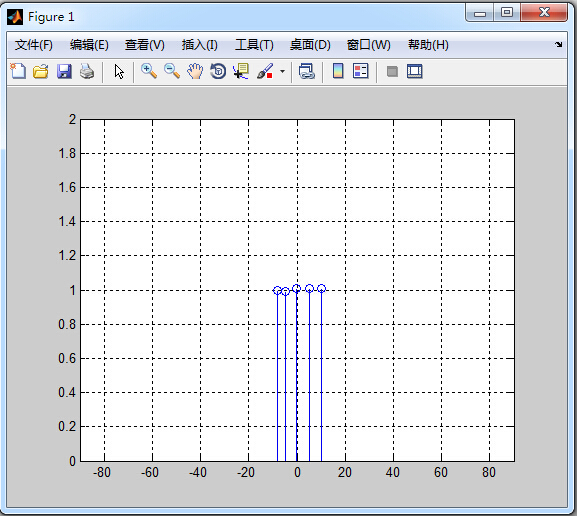Click the Link Plot icon
Screen dimensions: 577x516
(307, 71)
